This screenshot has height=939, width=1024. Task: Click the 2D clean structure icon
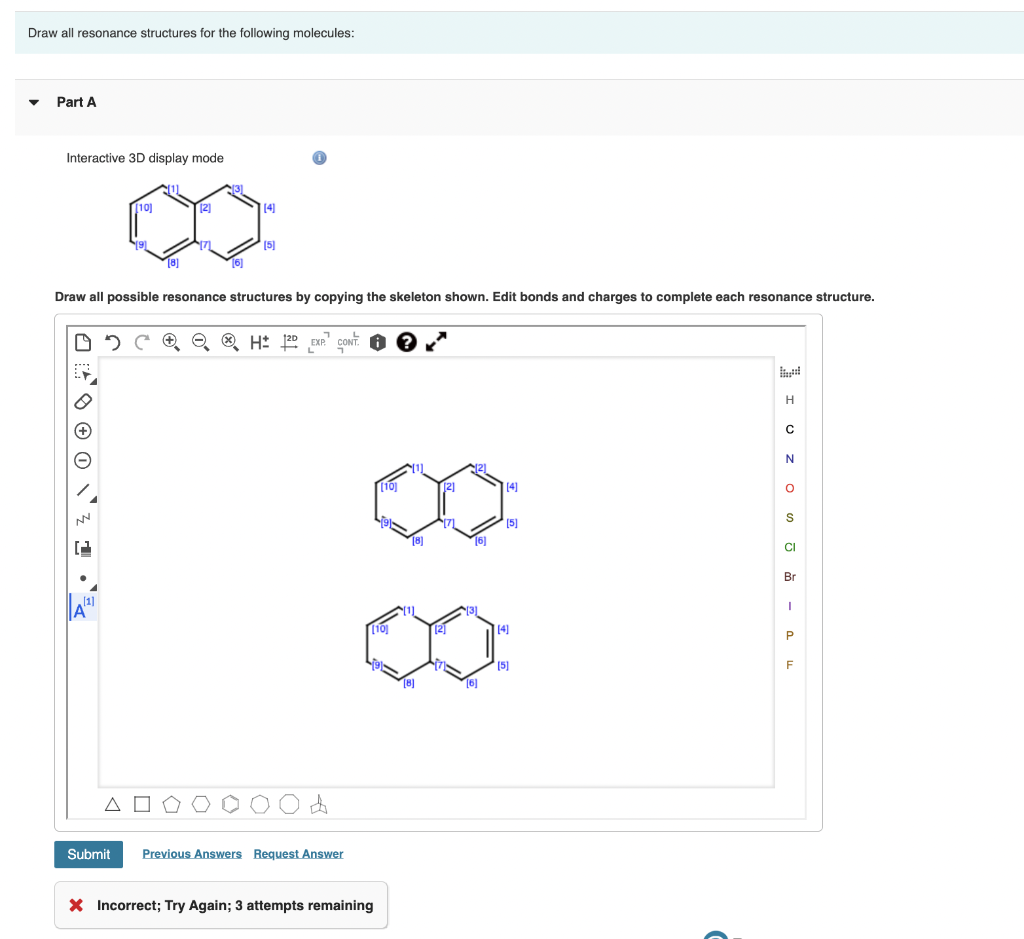tap(290, 341)
